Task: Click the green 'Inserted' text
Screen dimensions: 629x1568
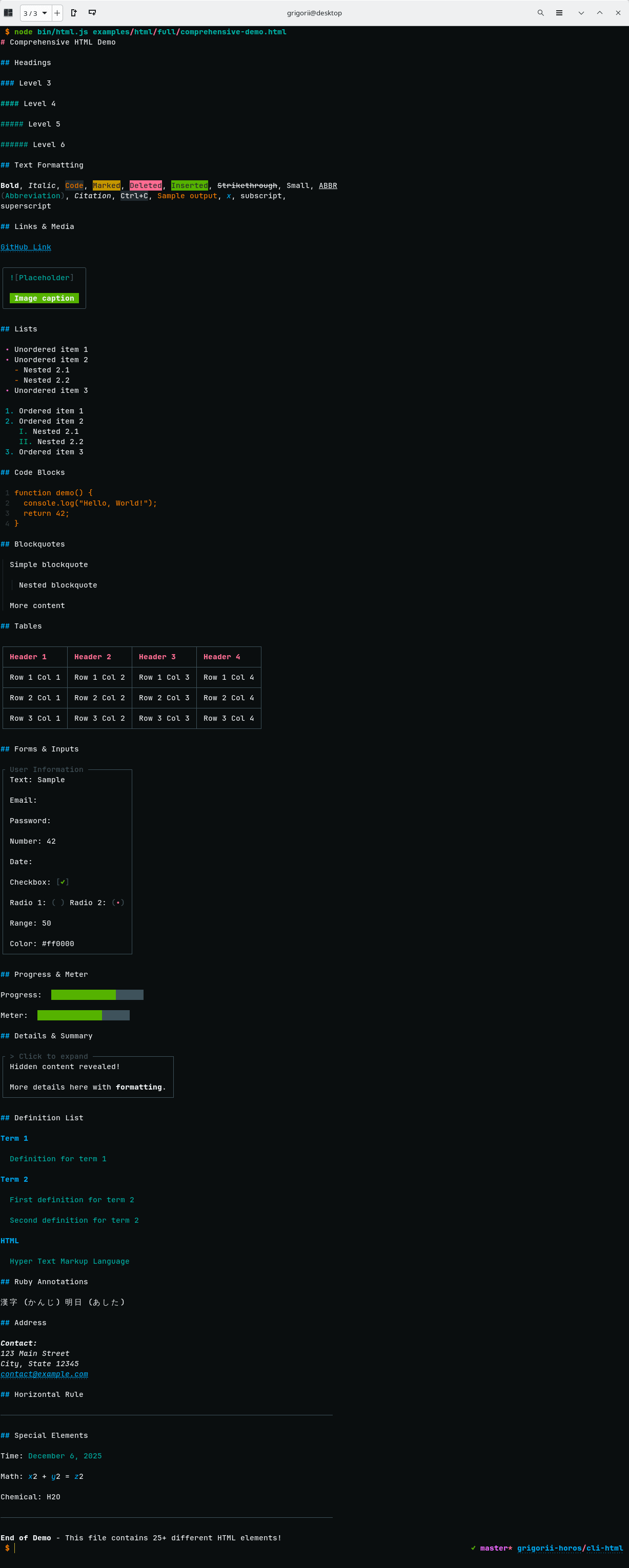Action: tap(189, 185)
